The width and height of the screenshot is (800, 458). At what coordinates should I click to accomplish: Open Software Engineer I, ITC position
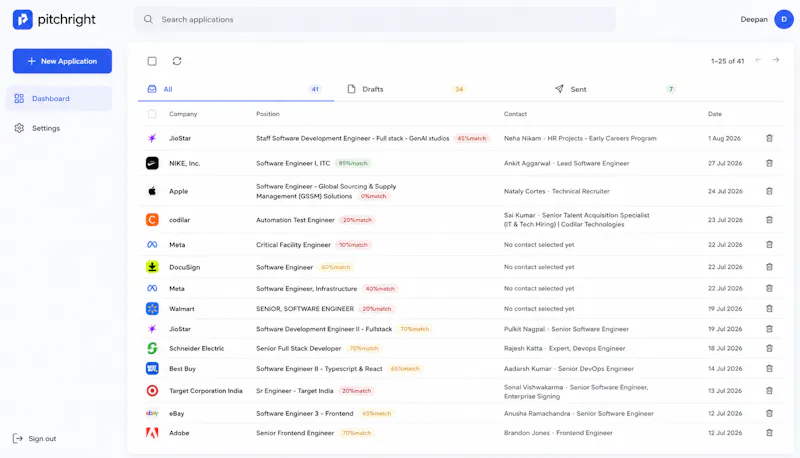coord(293,163)
